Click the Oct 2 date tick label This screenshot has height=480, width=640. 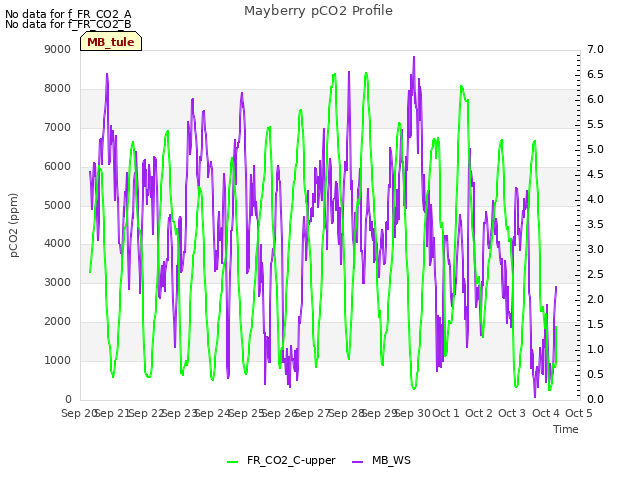(479, 413)
